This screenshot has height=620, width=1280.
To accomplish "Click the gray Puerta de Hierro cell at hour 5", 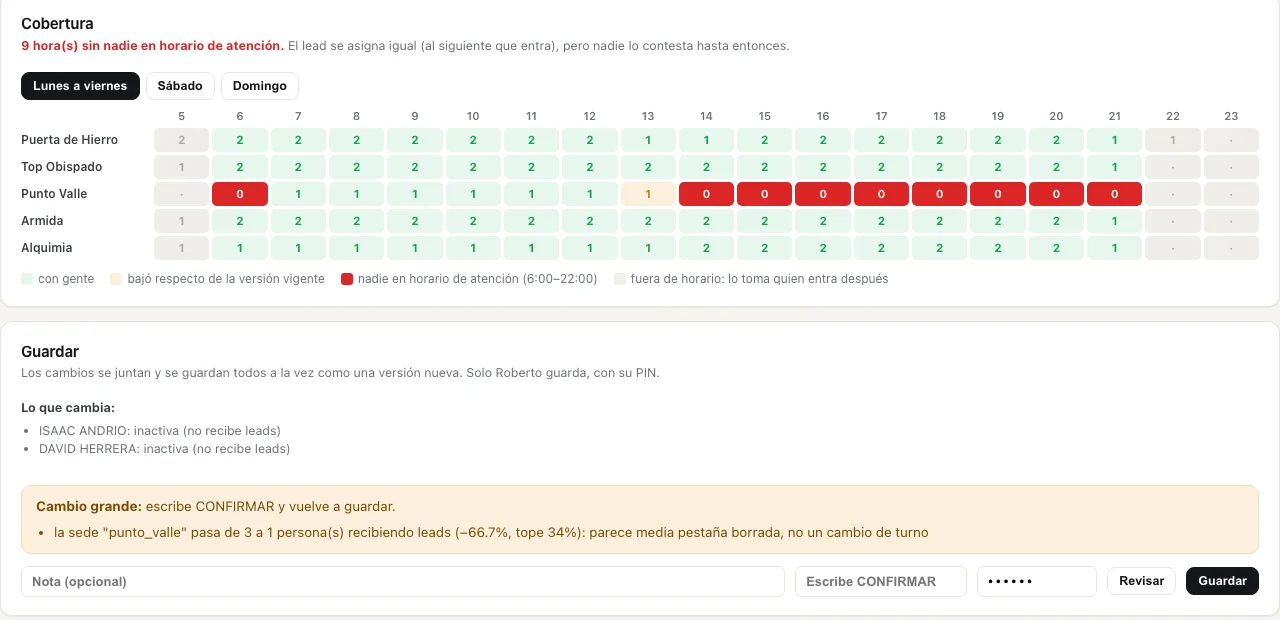I will tap(181, 140).
